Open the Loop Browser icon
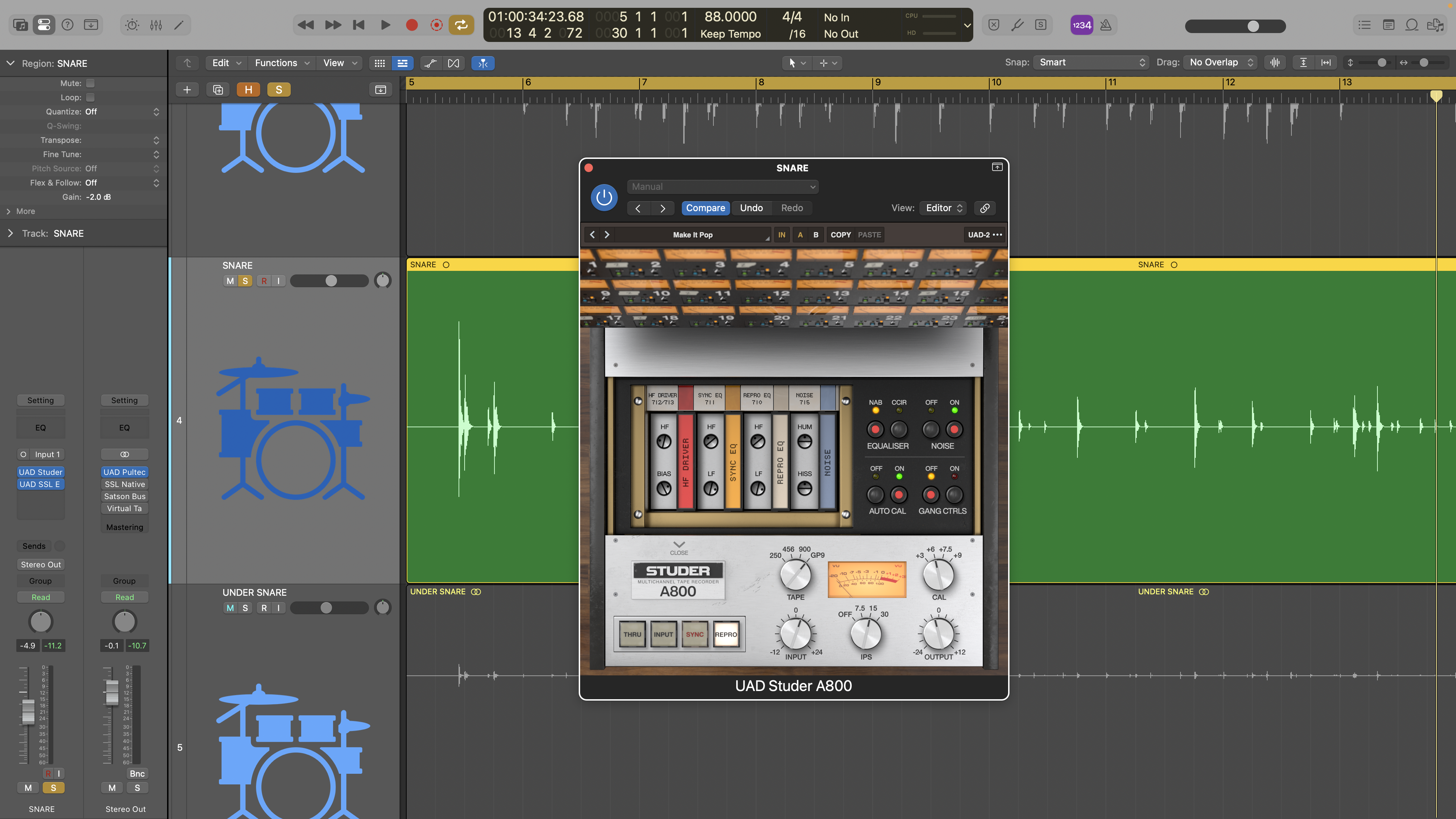 (1412, 25)
